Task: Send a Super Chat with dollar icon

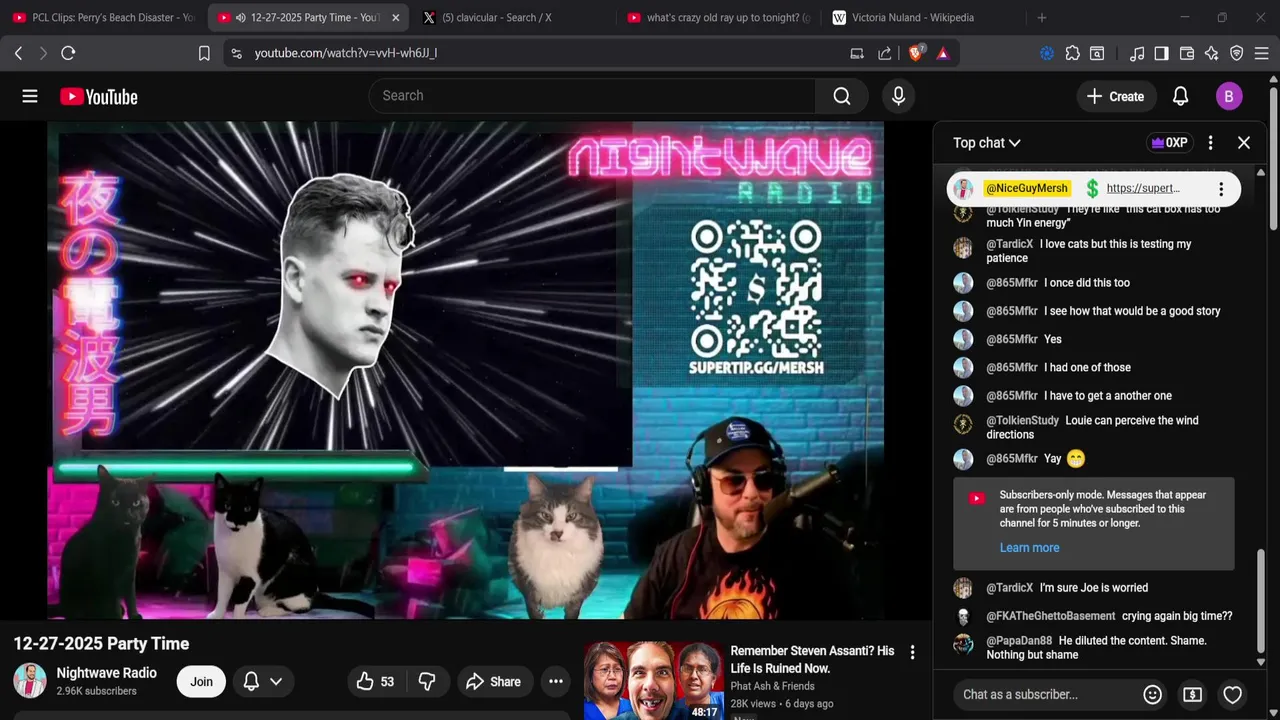Action: click(x=1192, y=694)
